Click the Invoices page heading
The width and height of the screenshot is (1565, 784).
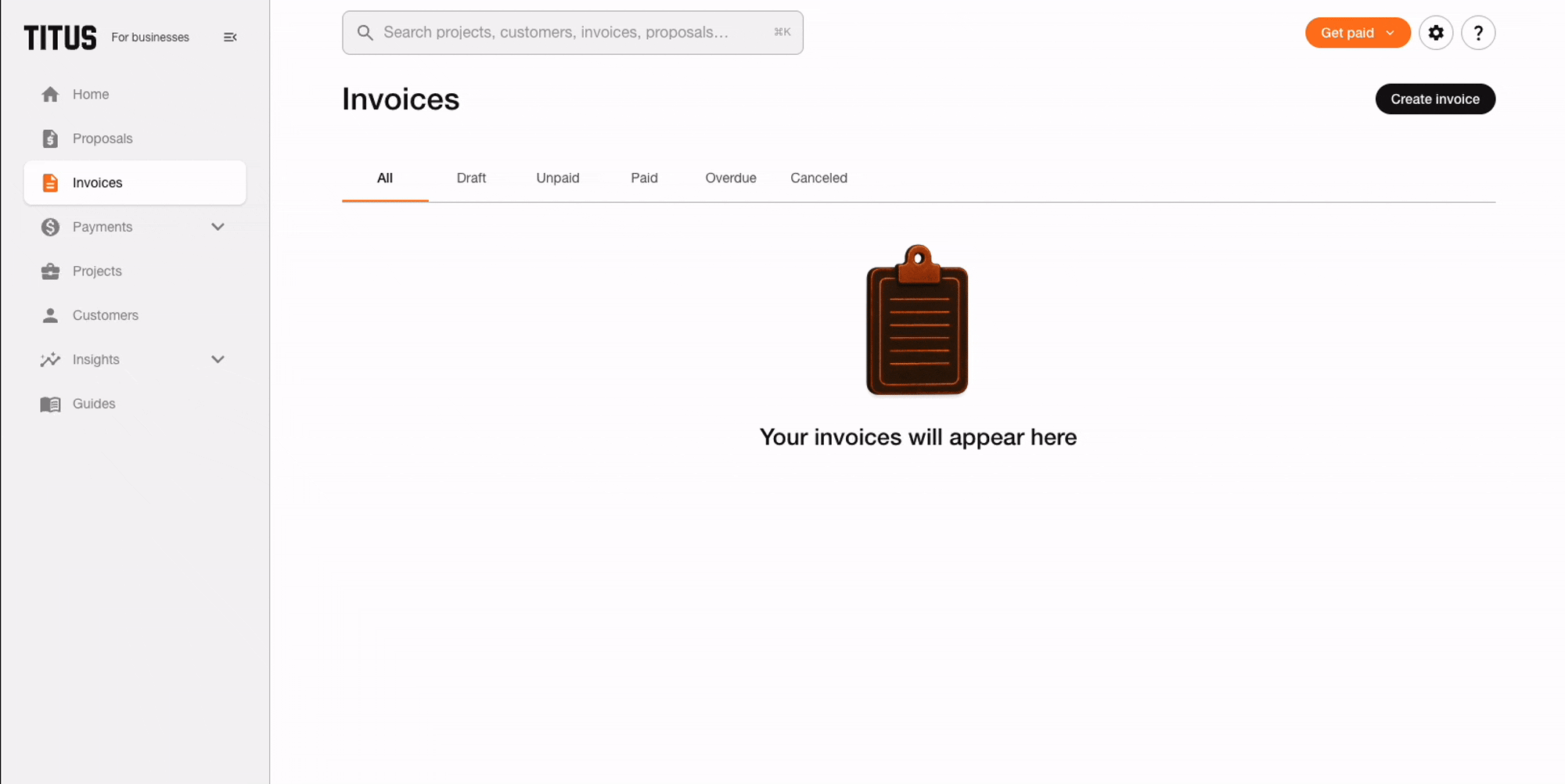(x=401, y=99)
